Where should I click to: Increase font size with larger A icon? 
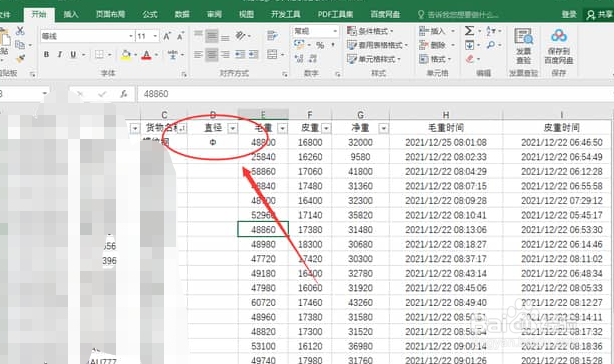[x=167, y=36]
